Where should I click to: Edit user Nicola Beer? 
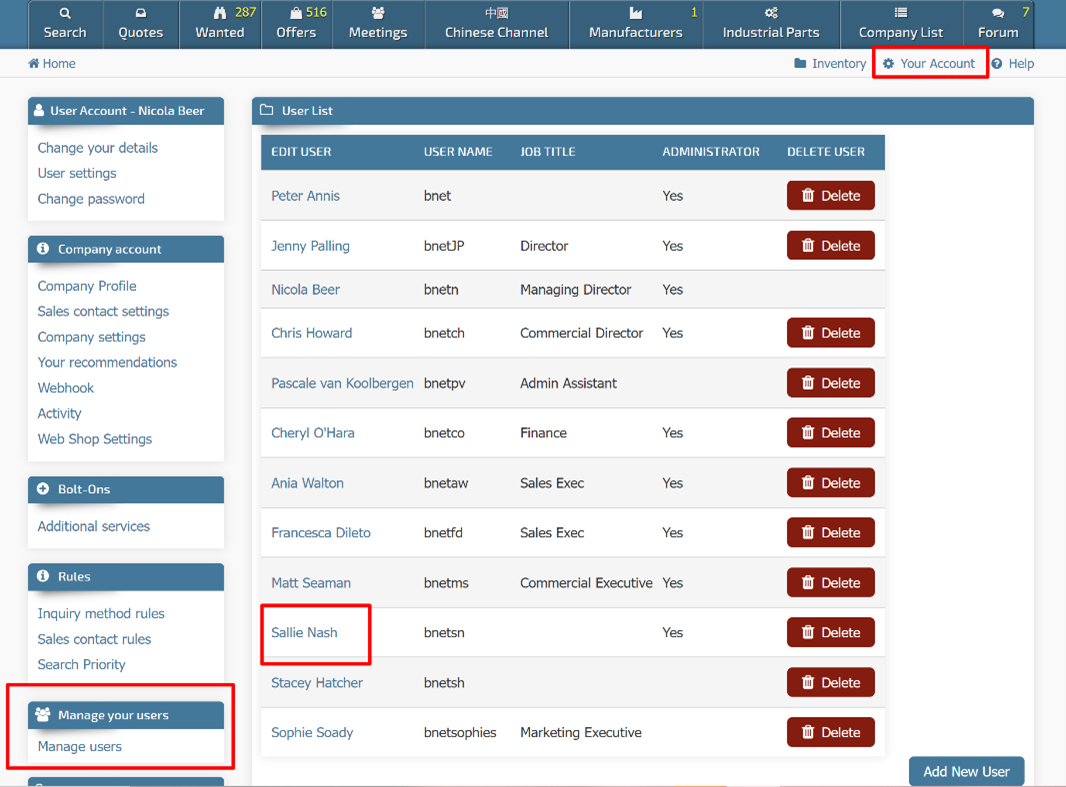coord(305,290)
